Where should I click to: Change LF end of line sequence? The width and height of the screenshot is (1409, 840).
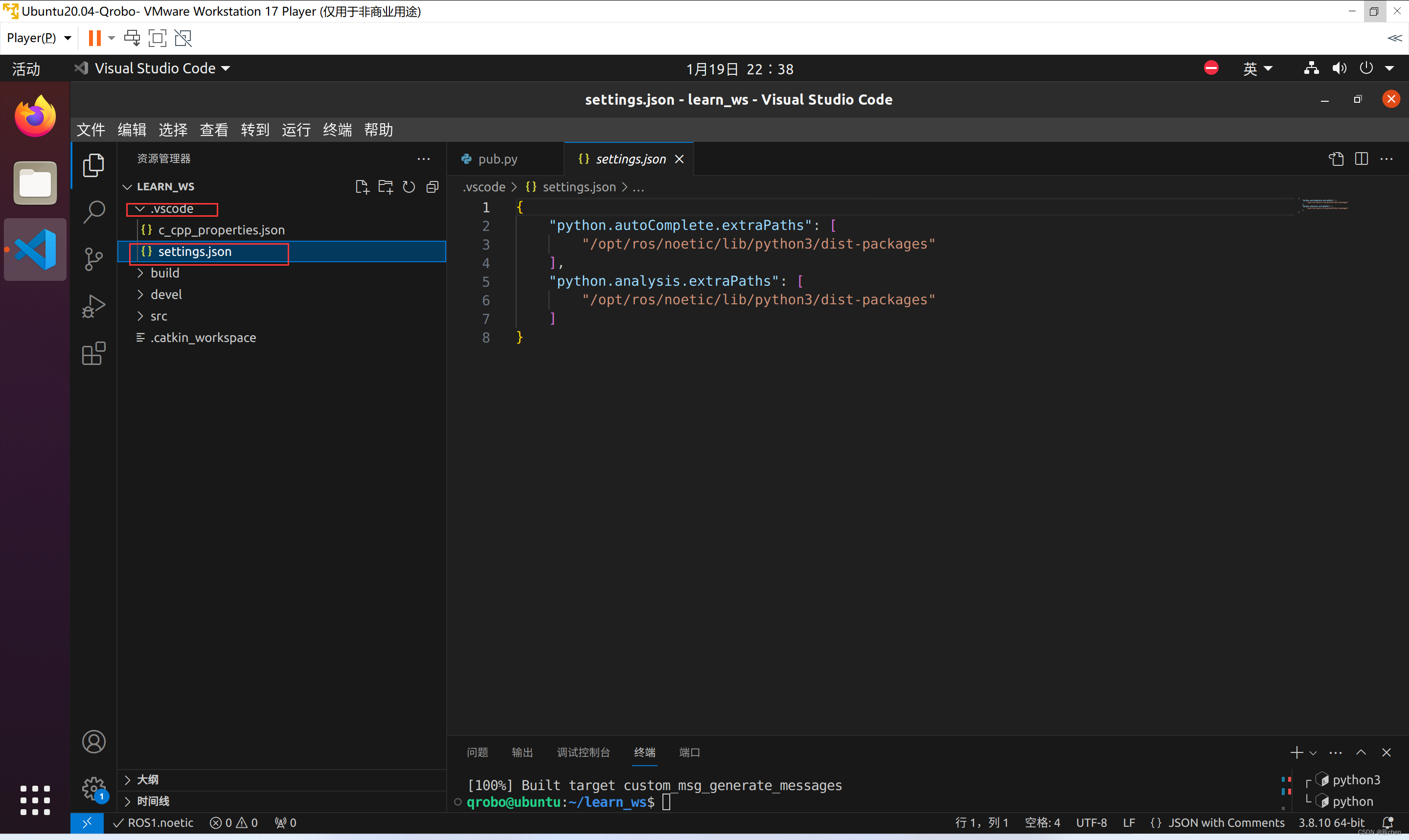pos(1128,822)
